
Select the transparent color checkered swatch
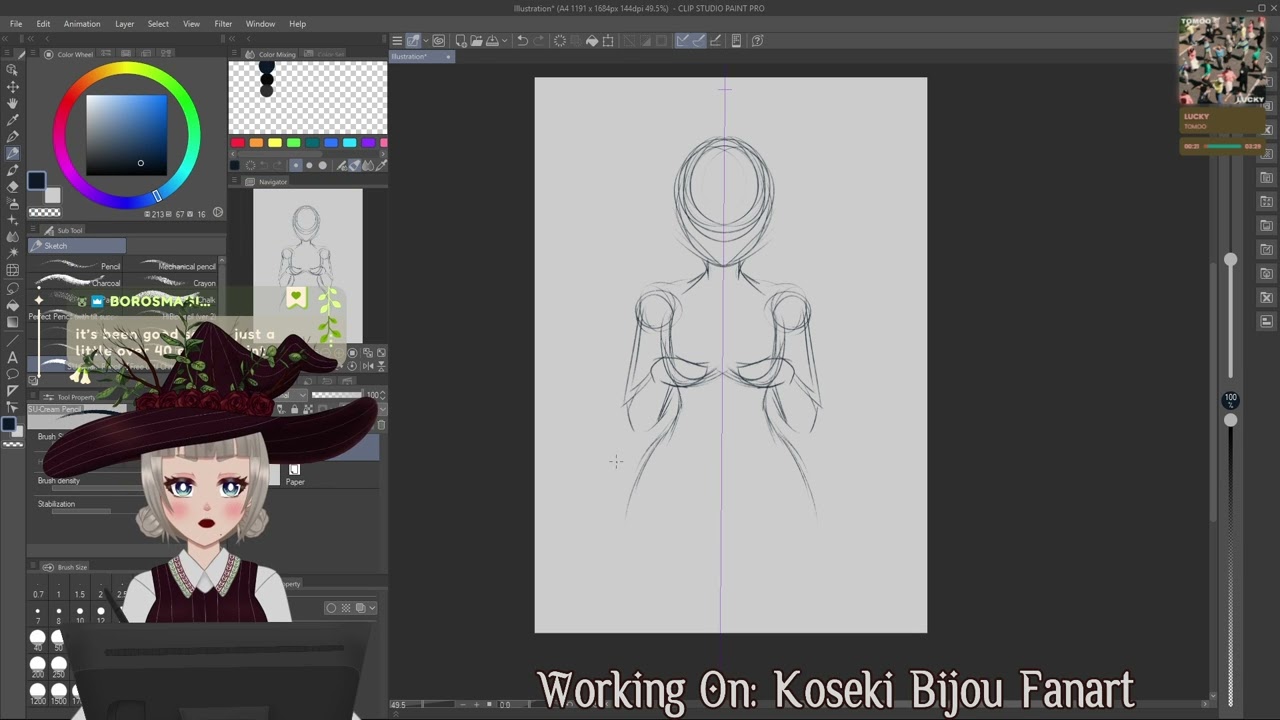coord(44,212)
